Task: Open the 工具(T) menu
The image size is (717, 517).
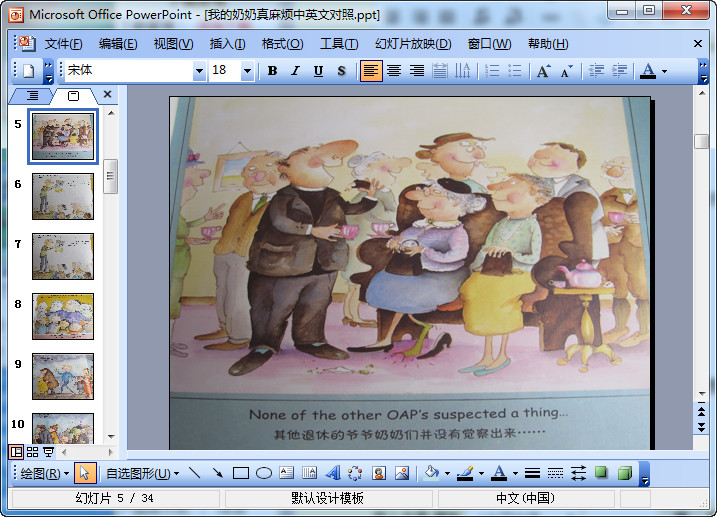Action: [x=339, y=44]
